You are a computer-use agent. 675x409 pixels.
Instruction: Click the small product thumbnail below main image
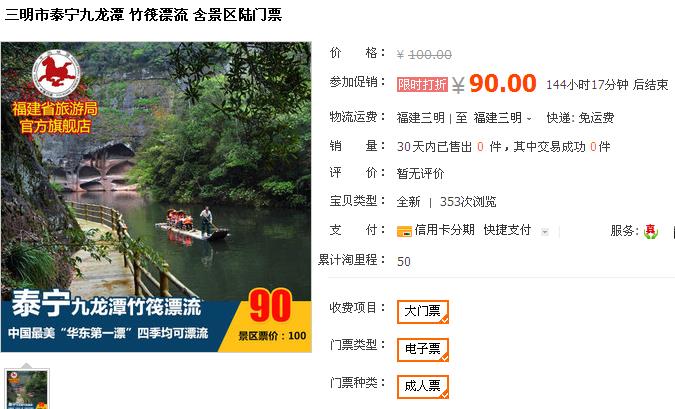[27, 388]
